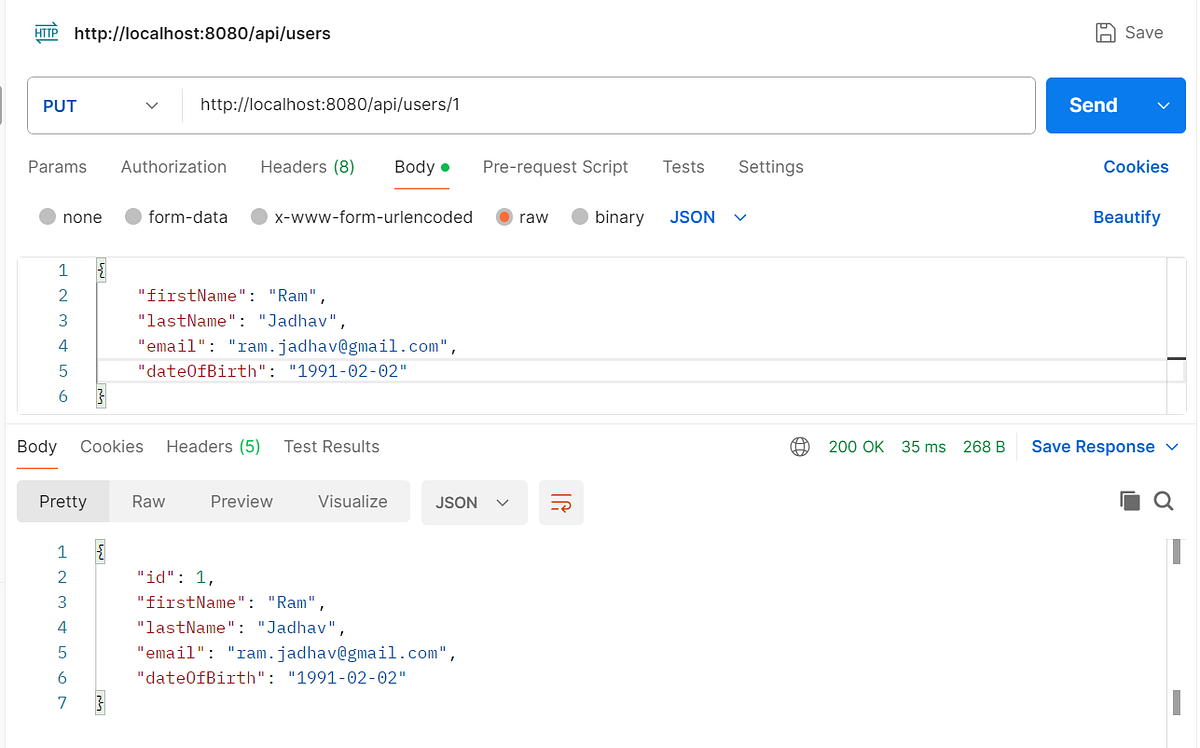The width and height of the screenshot is (1200, 748).
Task: Click "dateOfBirth" line in response body
Action: tap(272, 678)
